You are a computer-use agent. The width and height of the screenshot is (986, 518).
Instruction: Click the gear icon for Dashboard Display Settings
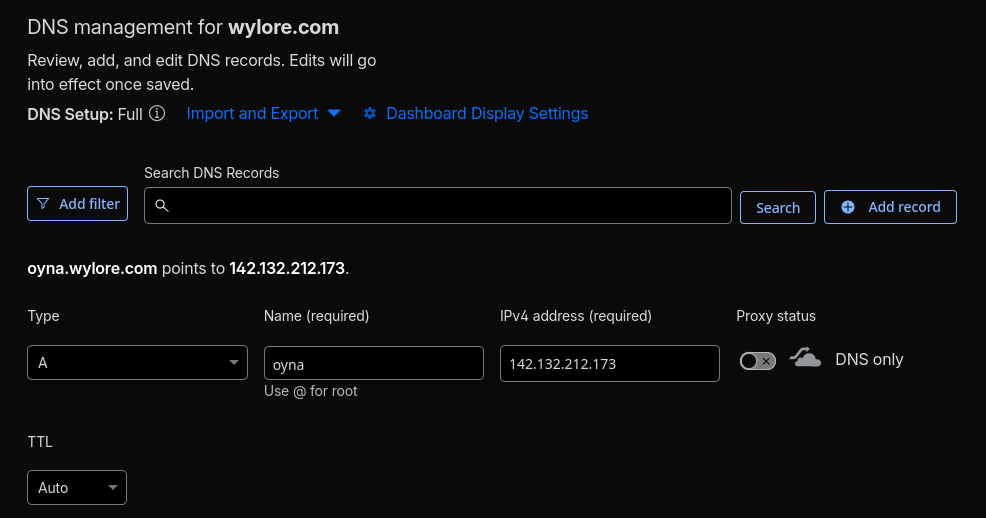point(370,114)
